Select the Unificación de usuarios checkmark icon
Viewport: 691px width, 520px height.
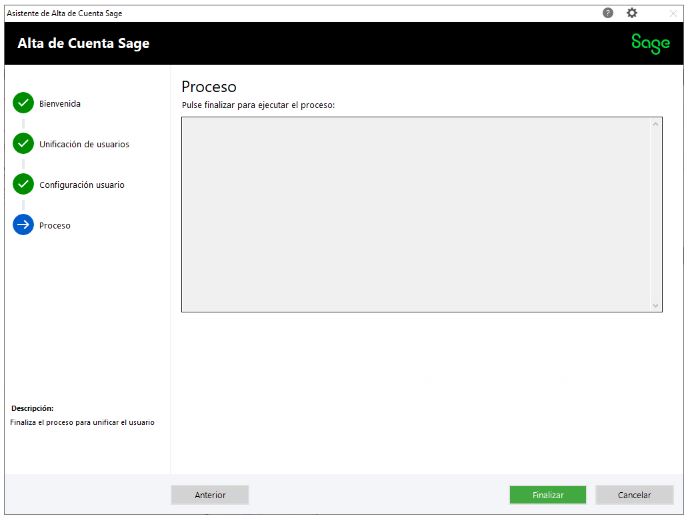coord(23,144)
